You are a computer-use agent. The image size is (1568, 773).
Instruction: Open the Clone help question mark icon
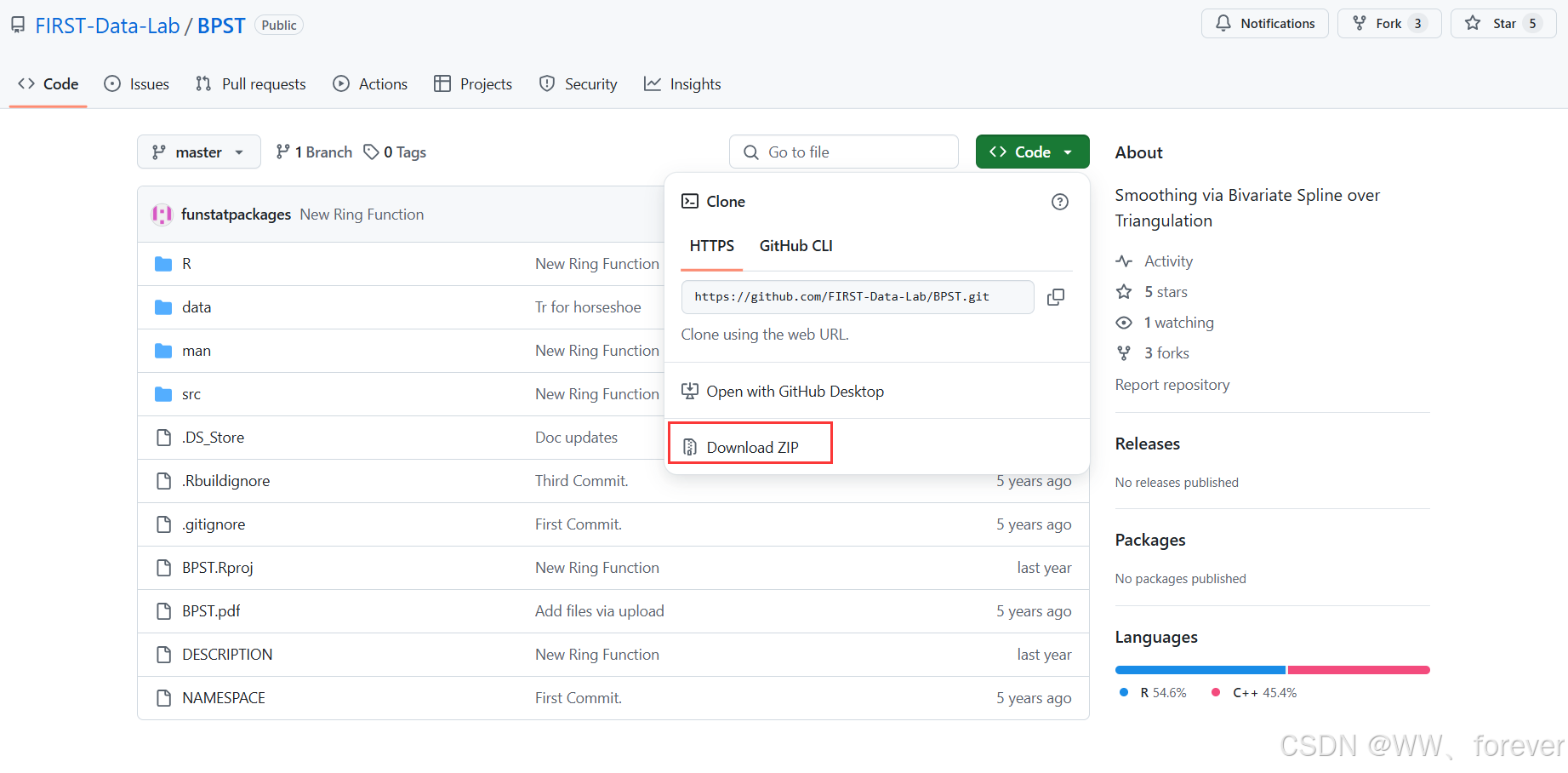point(1059,202)
